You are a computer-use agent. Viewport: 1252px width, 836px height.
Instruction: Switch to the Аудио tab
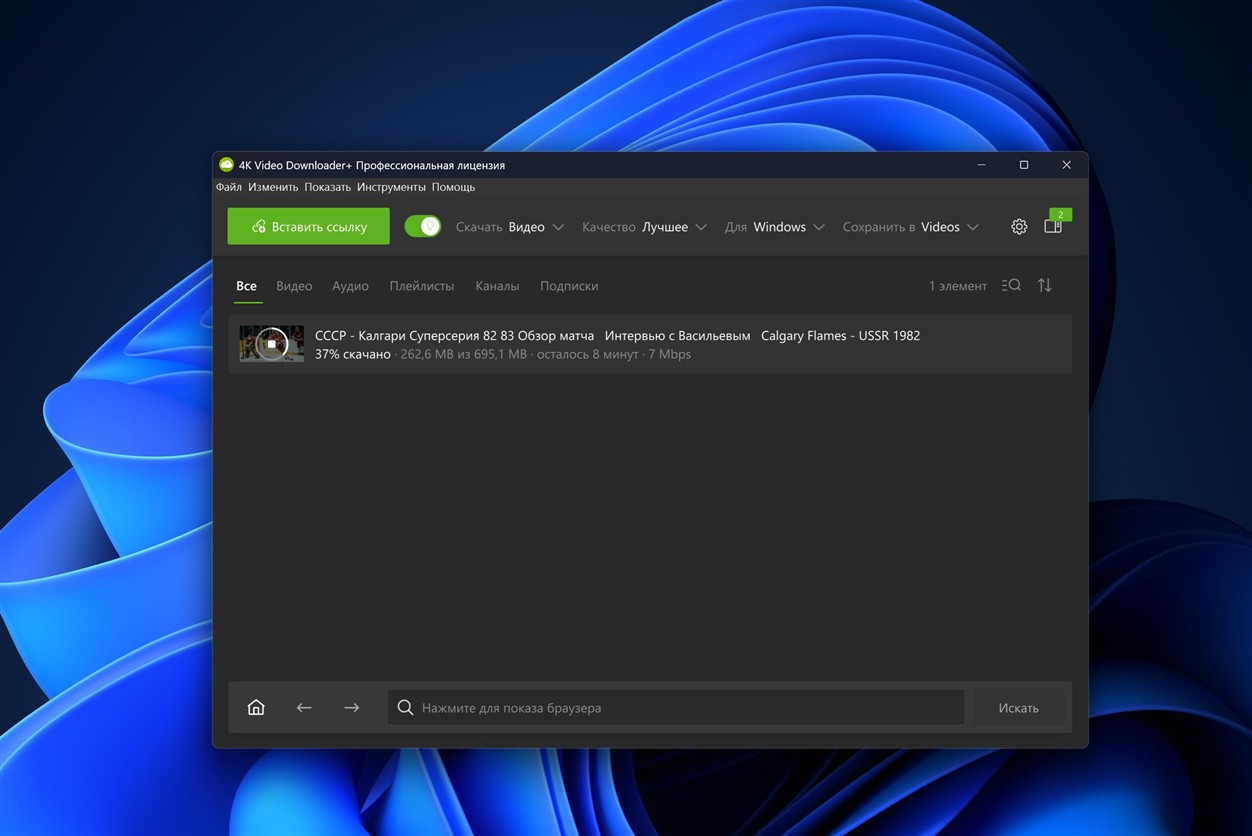pyautogui.click(x=350, y=286)
